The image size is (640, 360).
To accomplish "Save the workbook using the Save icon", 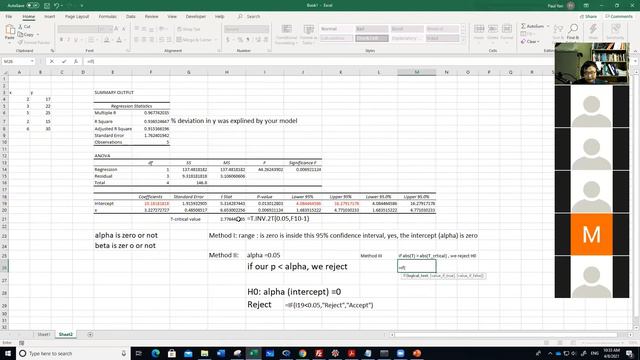I will tap(47, 6).
